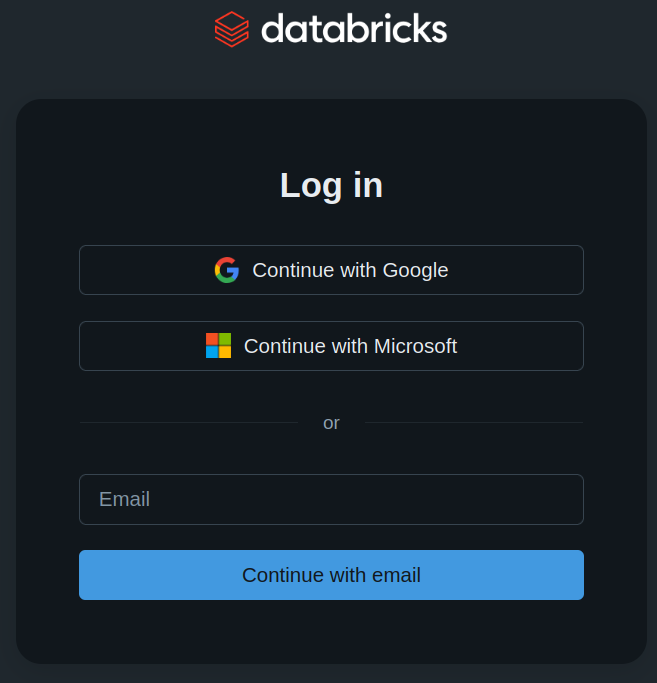Click the Email placeholder text
657x683 pixels.
click(124, 499)
